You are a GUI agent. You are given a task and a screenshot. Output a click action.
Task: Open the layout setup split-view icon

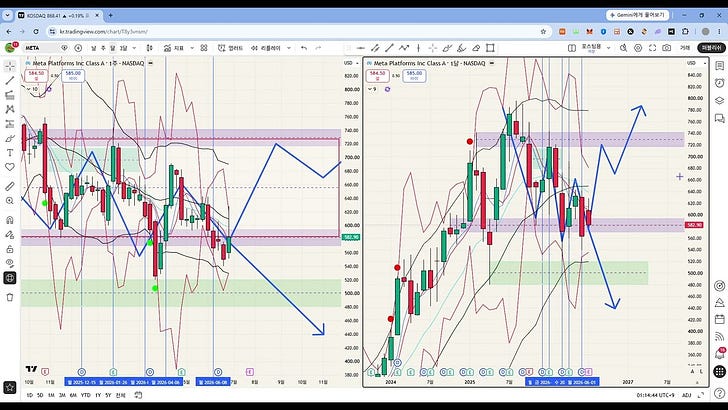[x=572, y=48]
